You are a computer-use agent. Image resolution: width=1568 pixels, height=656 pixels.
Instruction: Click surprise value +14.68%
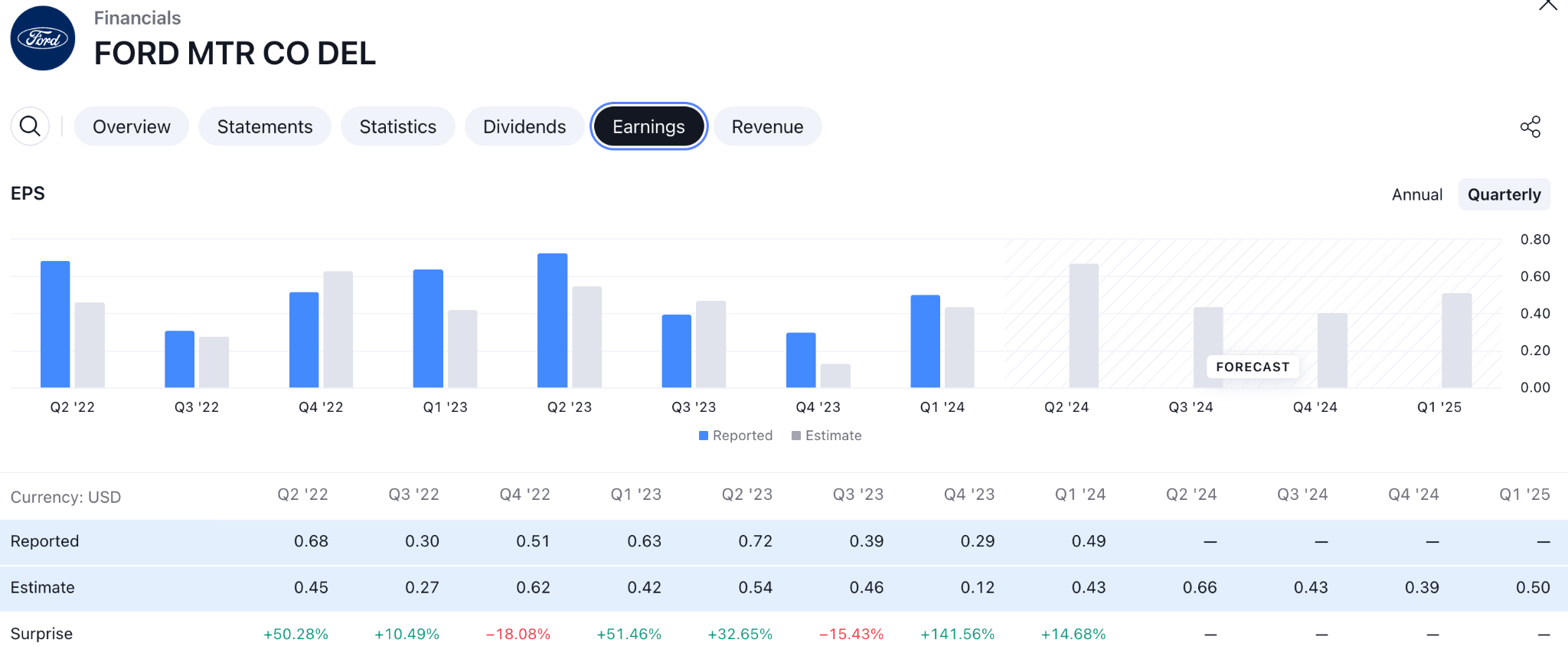[1073, 635]
